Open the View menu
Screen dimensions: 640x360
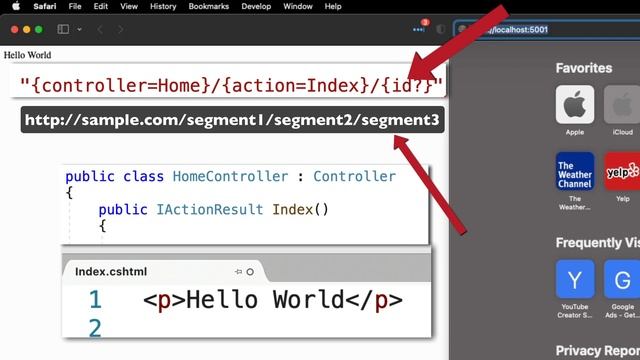coord(129,6)
